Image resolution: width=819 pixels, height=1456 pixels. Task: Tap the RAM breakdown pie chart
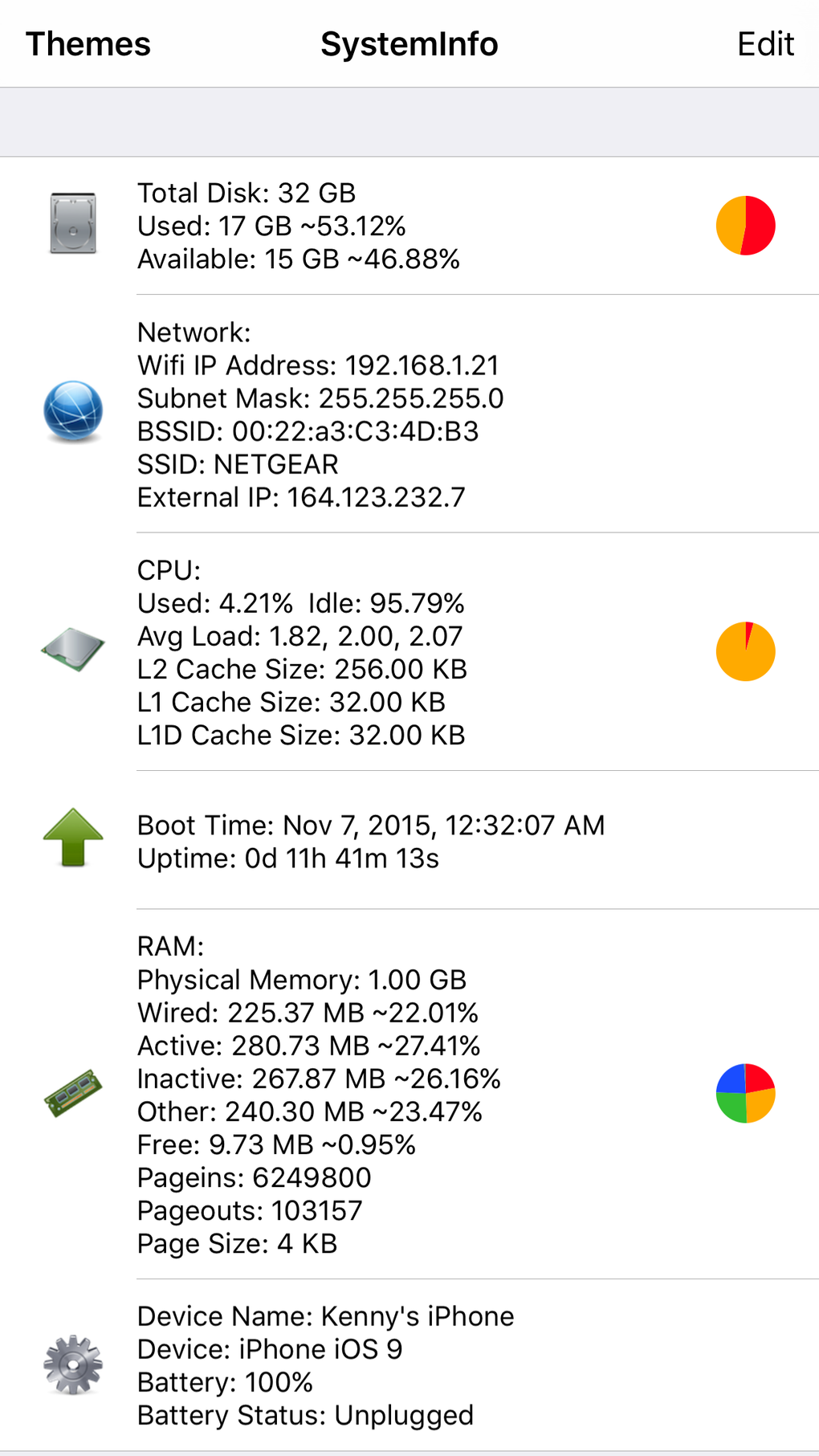click(x=745, y=1093)
